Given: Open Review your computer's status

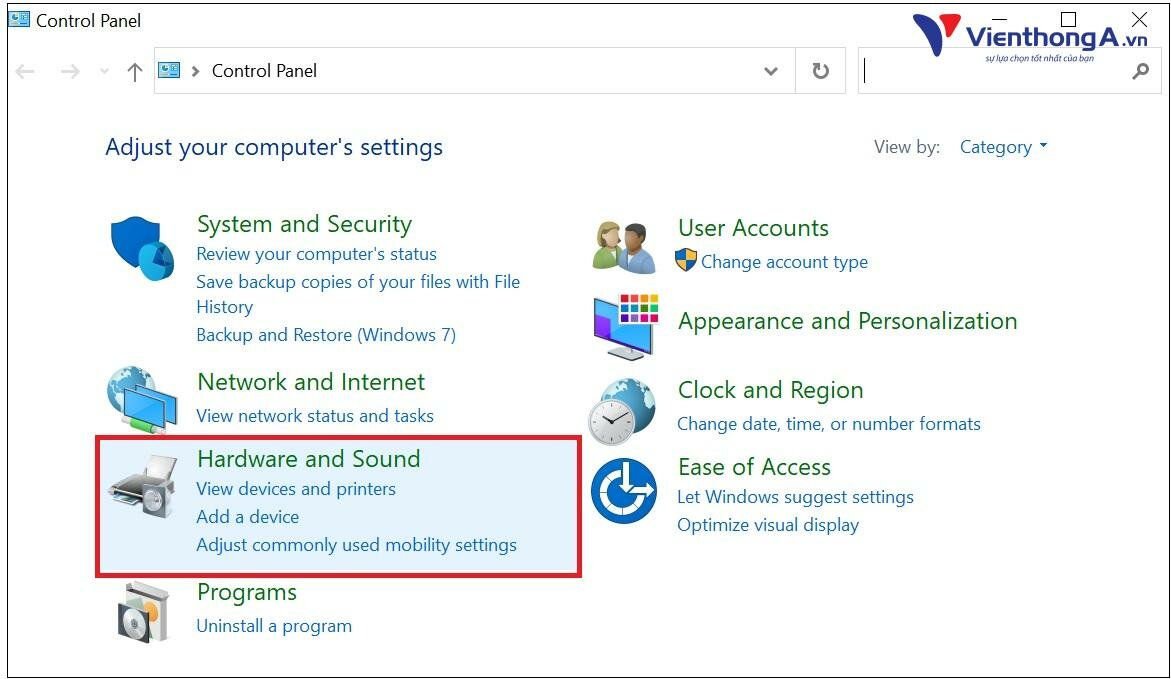Looking at the screenshot, I should (316, 254).
